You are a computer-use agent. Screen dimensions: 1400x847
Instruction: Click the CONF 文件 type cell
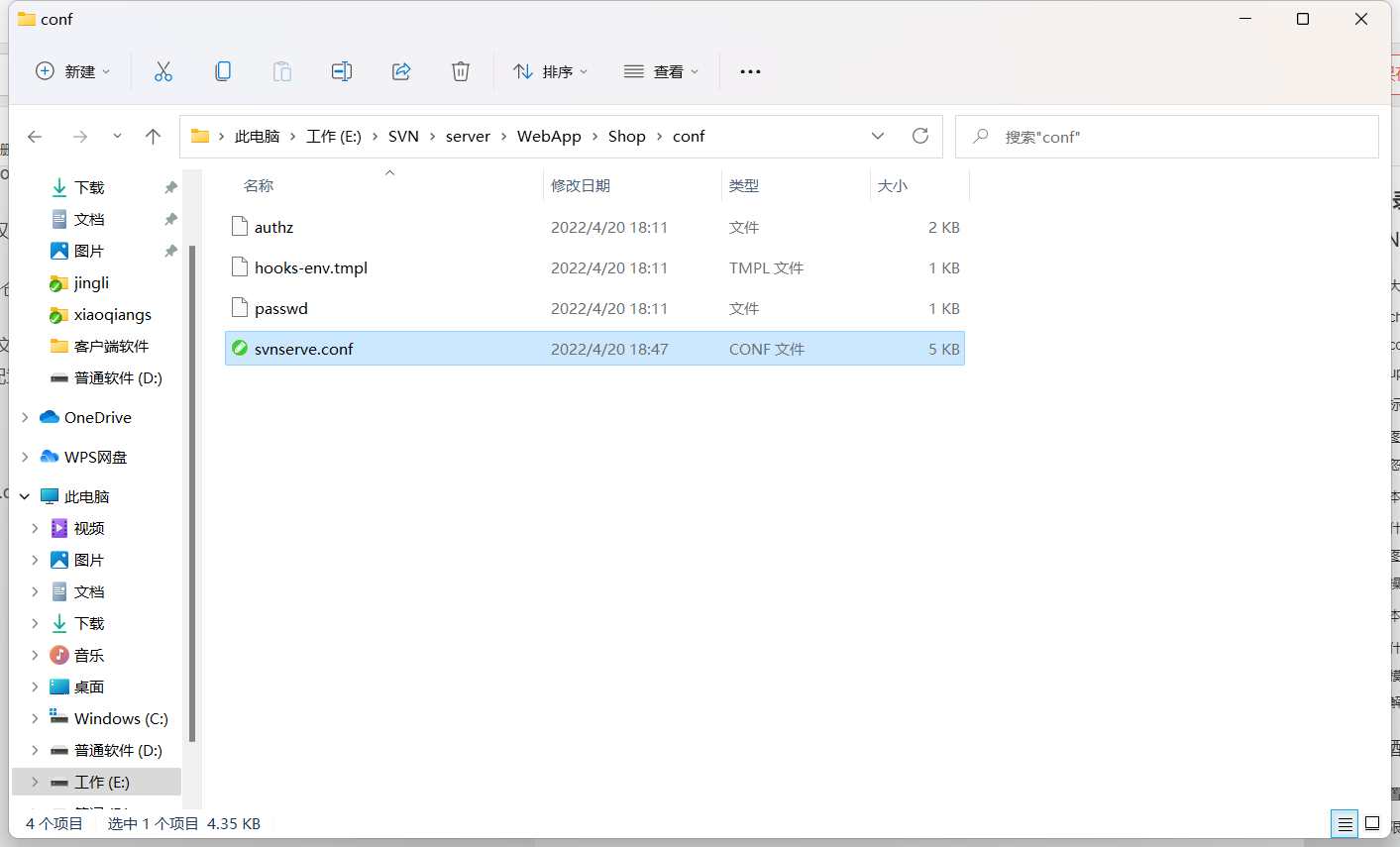767,349
